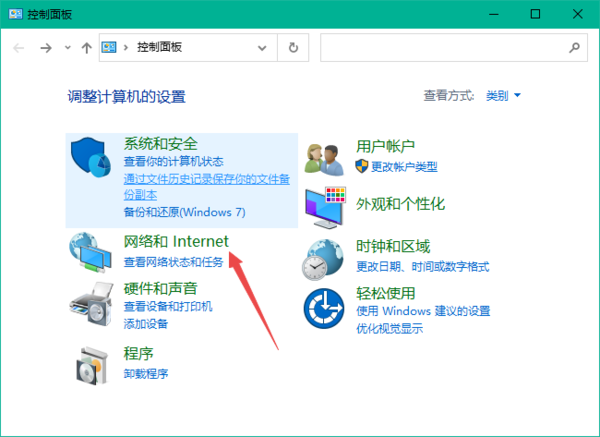Click the User Accounts people icon
600x437 pixels.
point(326,156)
